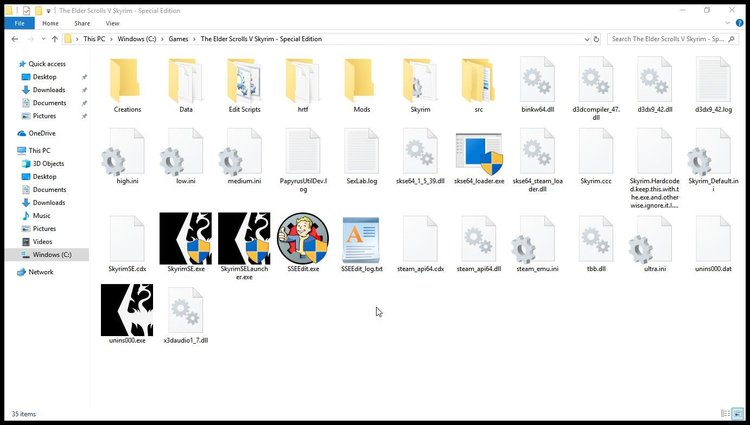Open the Share ribbon tab
750x425 pixels.
[x=82, y=23]
